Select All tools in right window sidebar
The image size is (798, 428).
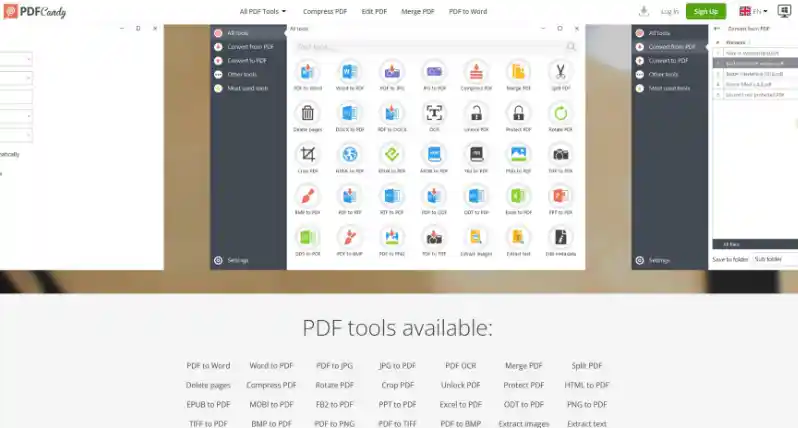click(670, 33)
